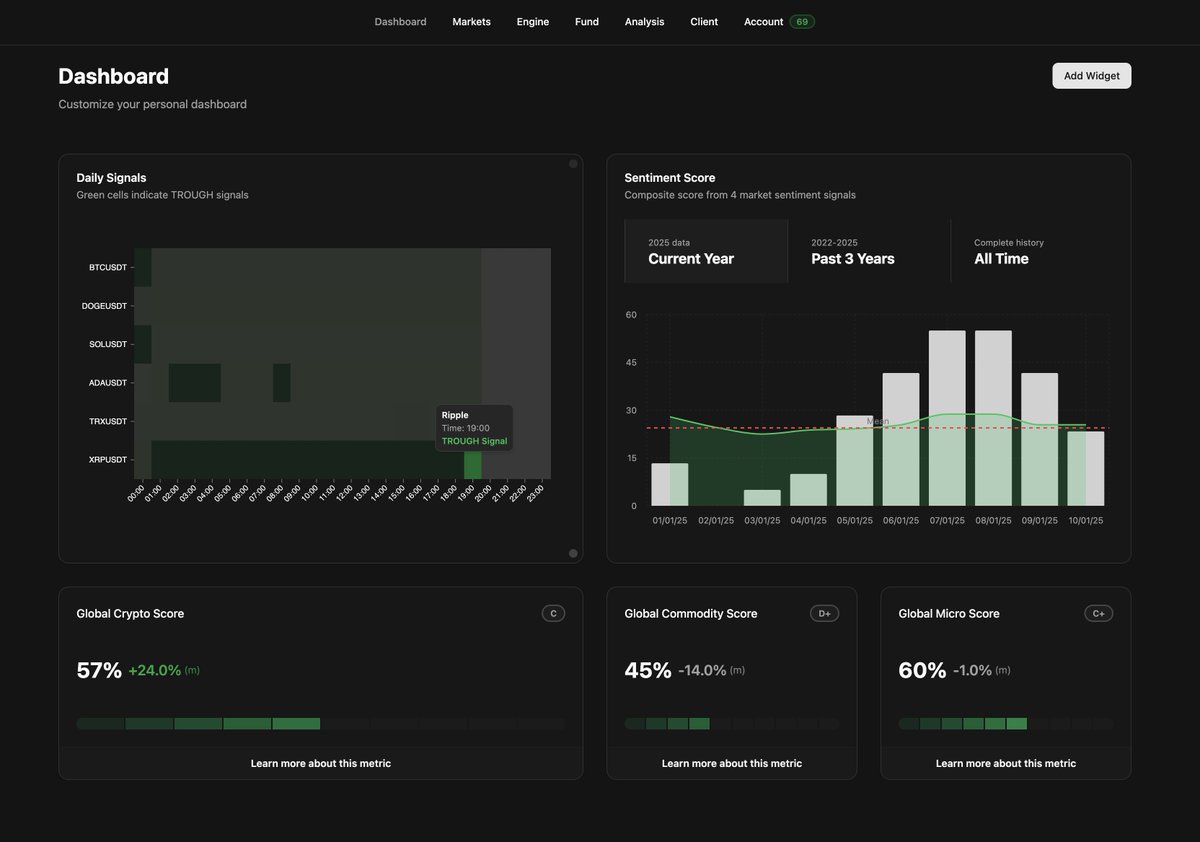
Task: Select the Past 3 Years time range
Action: (852, 250)
